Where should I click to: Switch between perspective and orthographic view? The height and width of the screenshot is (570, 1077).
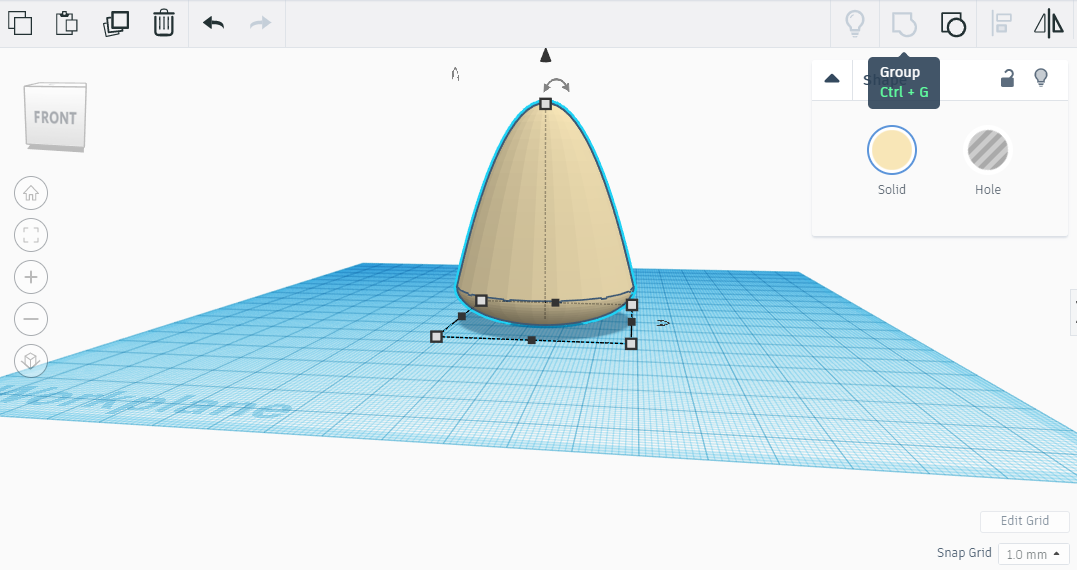[x=31, y=361]
